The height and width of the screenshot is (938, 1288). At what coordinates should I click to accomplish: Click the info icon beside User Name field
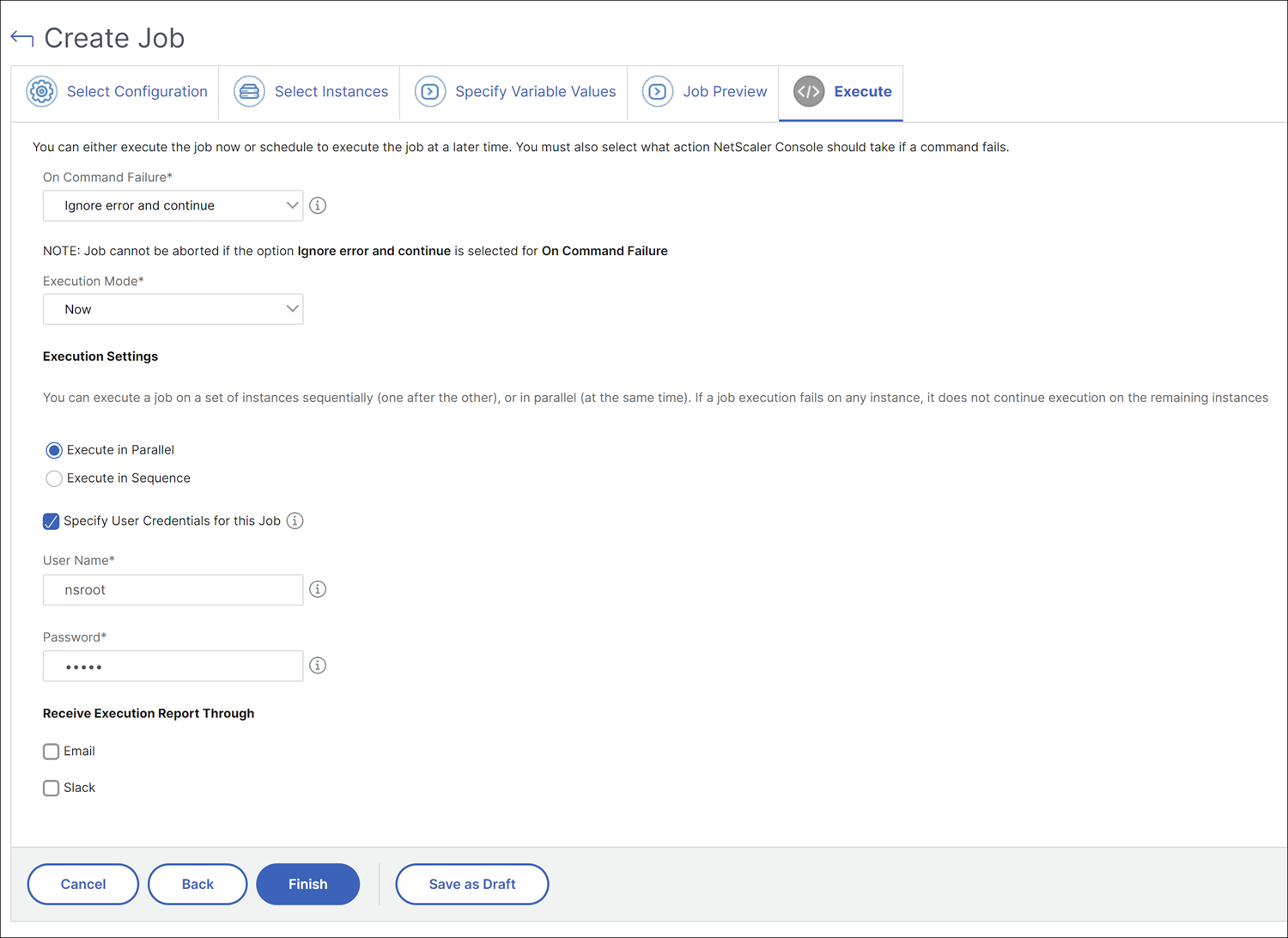pyautogui.click(x=318, y=589)
